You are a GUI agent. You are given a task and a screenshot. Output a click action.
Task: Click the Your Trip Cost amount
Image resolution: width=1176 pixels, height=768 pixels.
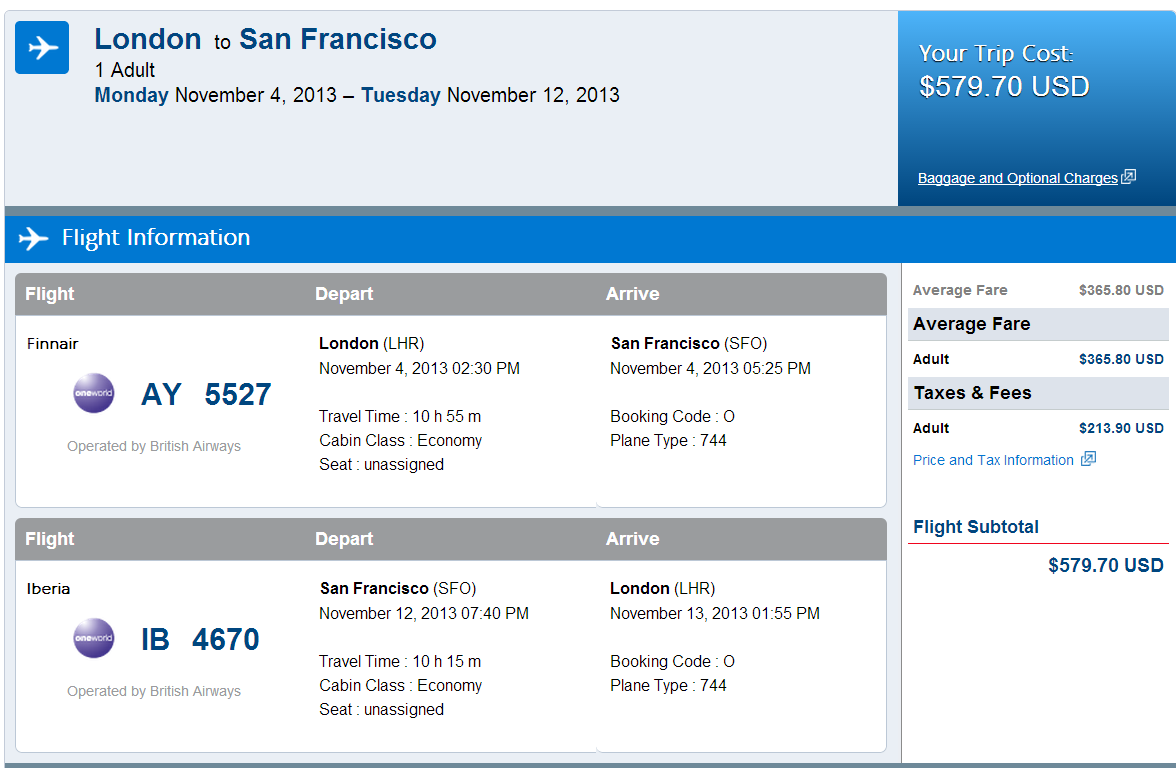(1004, 86)
